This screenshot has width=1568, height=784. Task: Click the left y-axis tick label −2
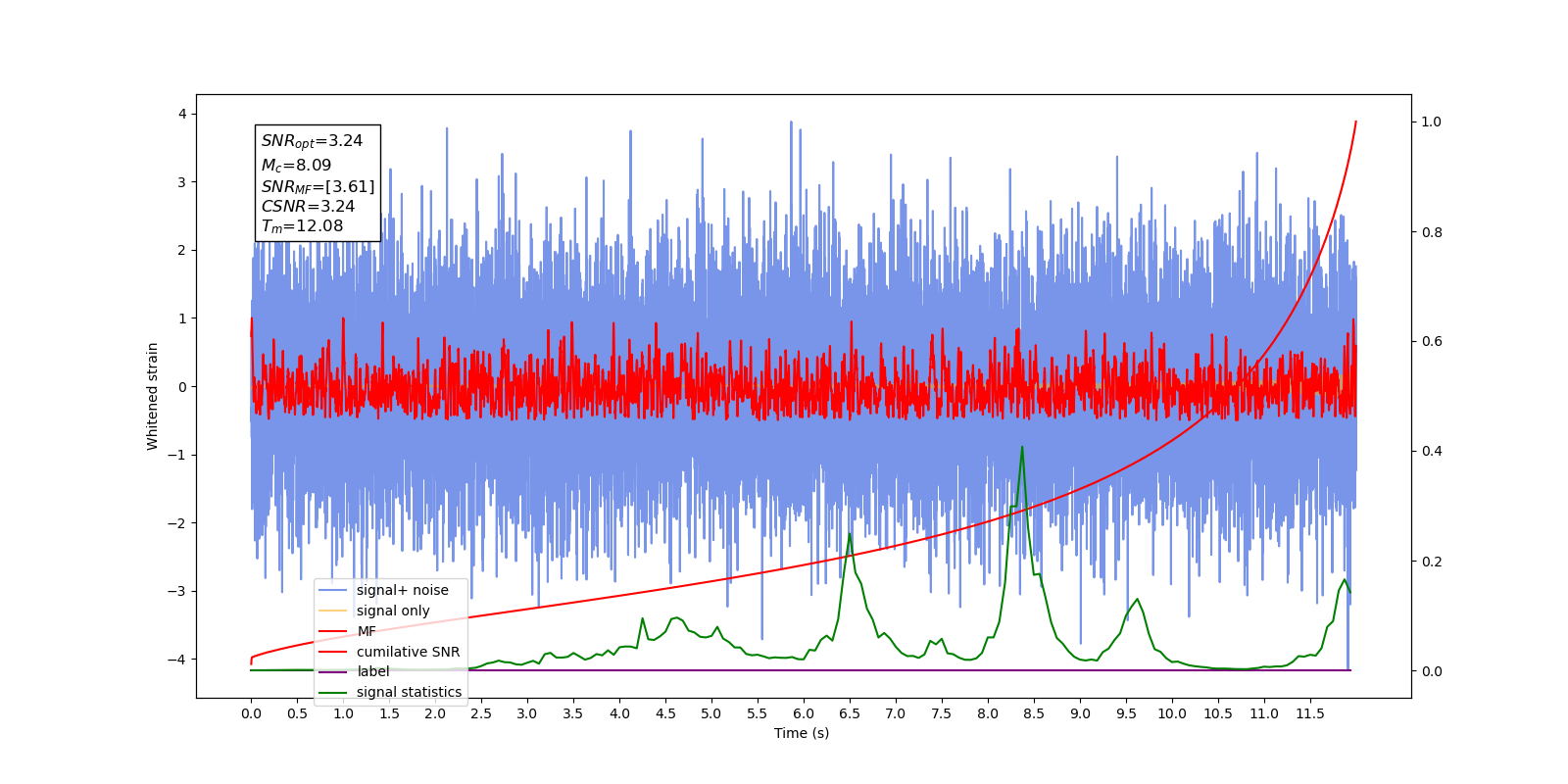pyautogui.click(x=178, y=522)
